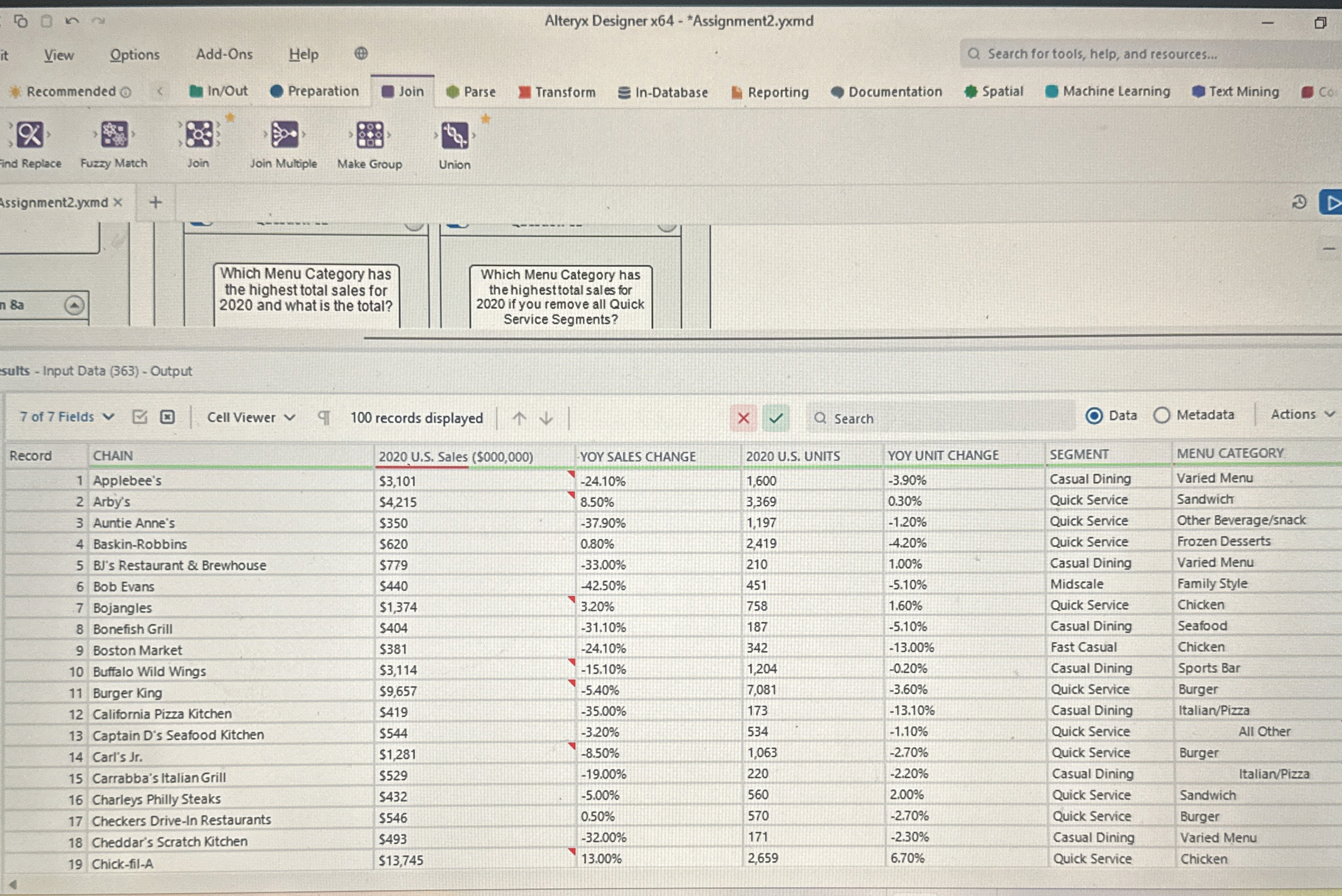Switch to the Reporting tool category tab
Screen dimensions: 1342x896
point(779,92)
